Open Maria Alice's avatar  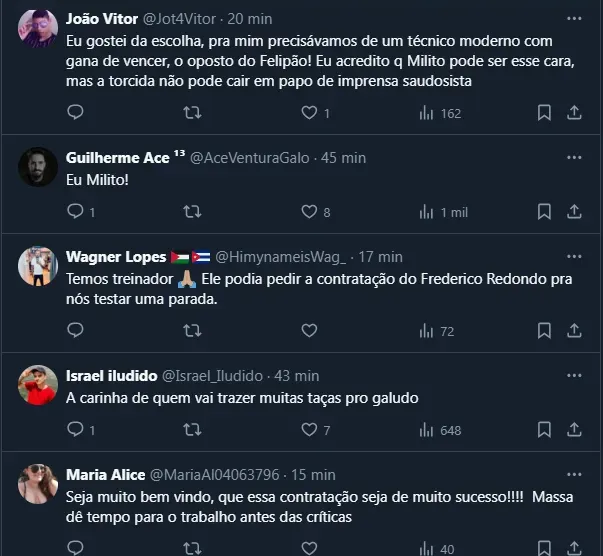(x=38, y=482)
